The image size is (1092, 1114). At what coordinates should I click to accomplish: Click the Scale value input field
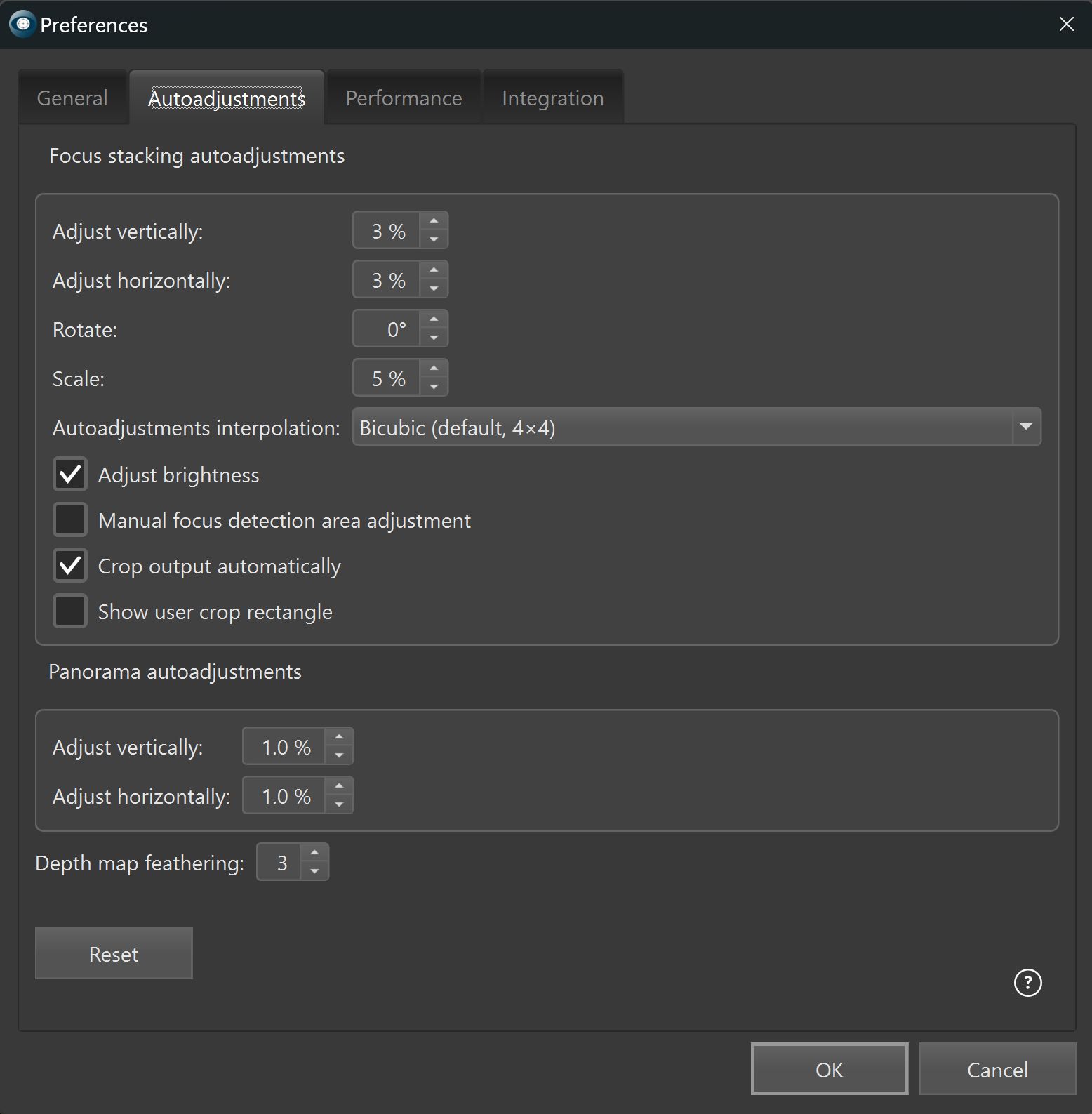[387, 378]
